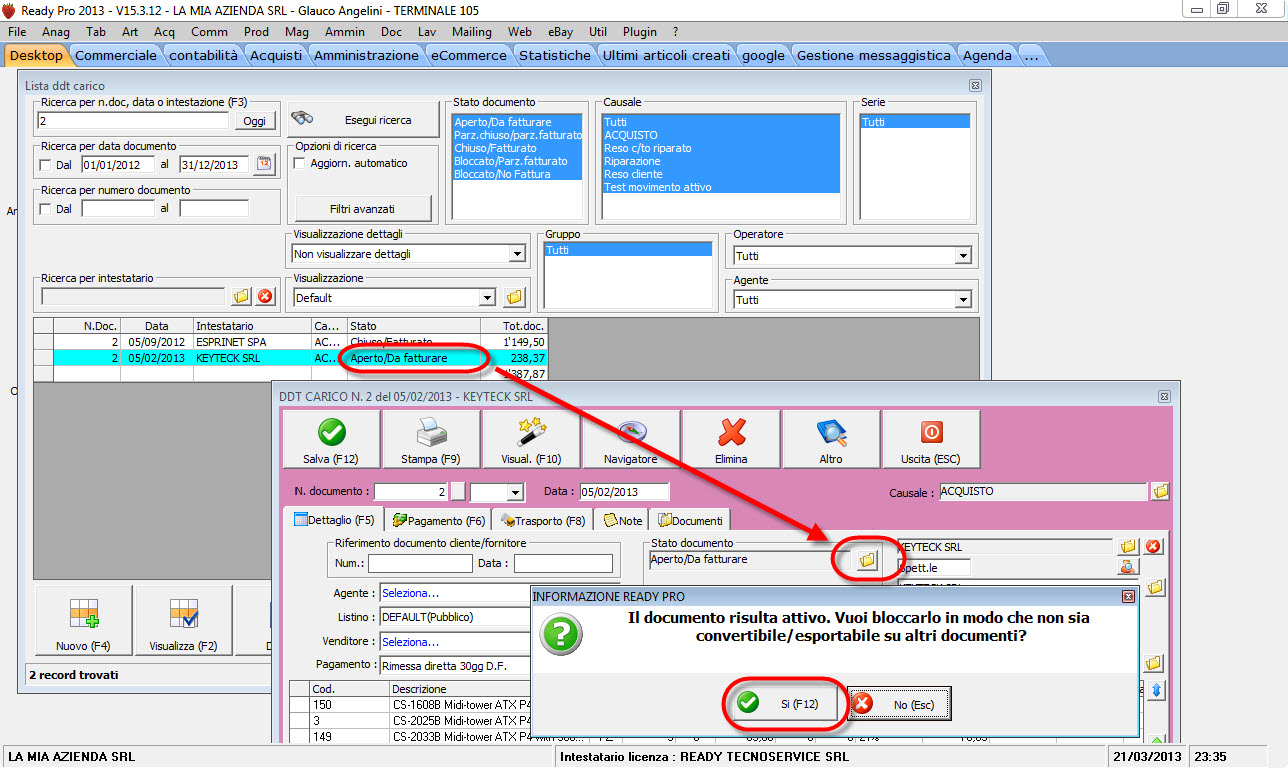
Task: Decline with No (Esc) button
Action: tap(899, 704)
